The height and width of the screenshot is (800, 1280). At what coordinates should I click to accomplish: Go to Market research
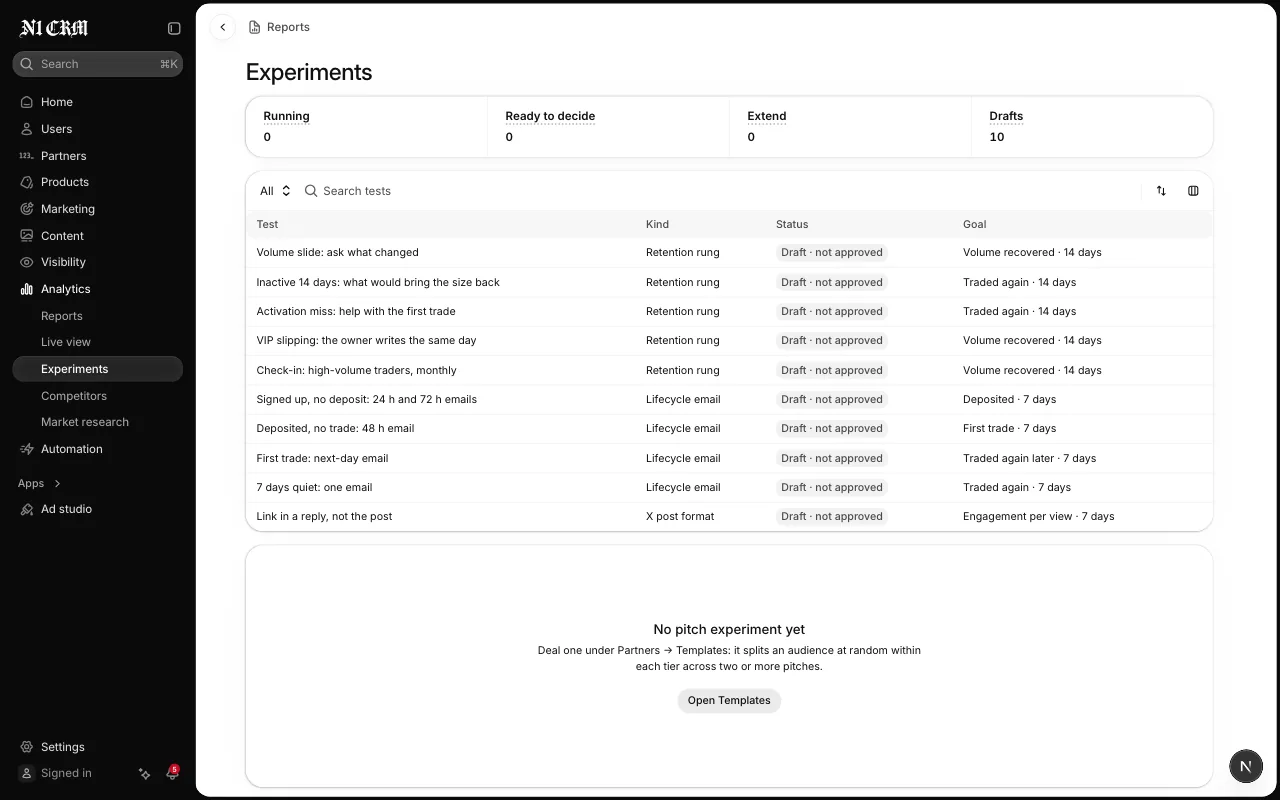coord(85,422)
